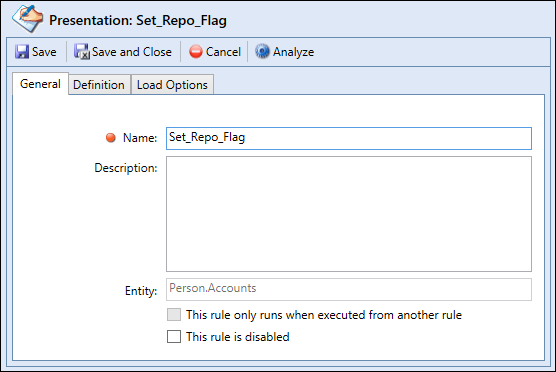Select the Save text in the toolbar

click(x=44, y=52)
